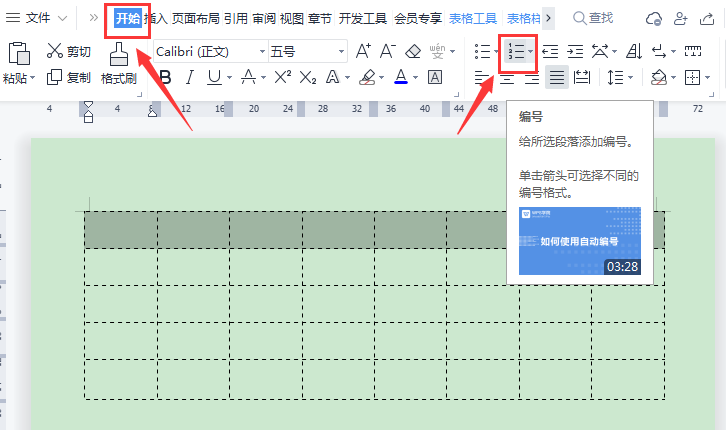Switch to the 引用 tab
The width and height of the screenshot is (726, 430).
tap(236, 19)
